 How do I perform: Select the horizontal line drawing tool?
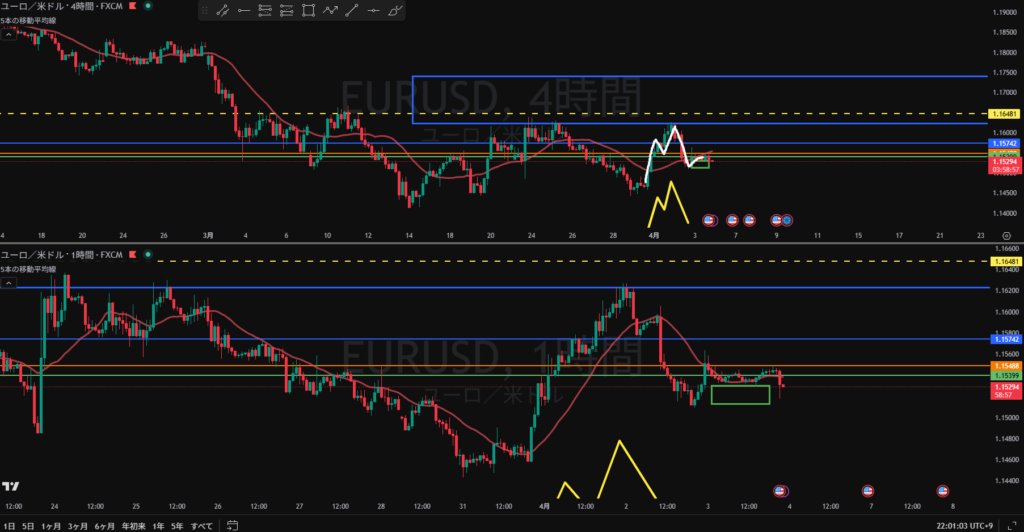[x=374, y=11]
